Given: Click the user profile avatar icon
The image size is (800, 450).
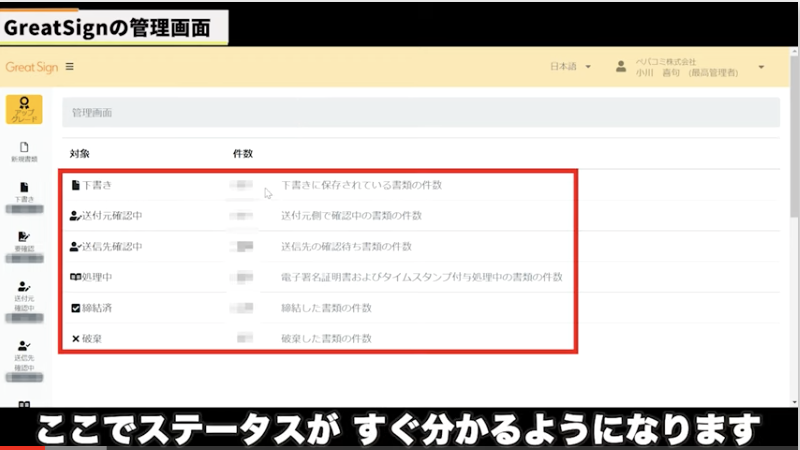Looking at the screenshot, I should pyautogui.click(x=621, y=67).
